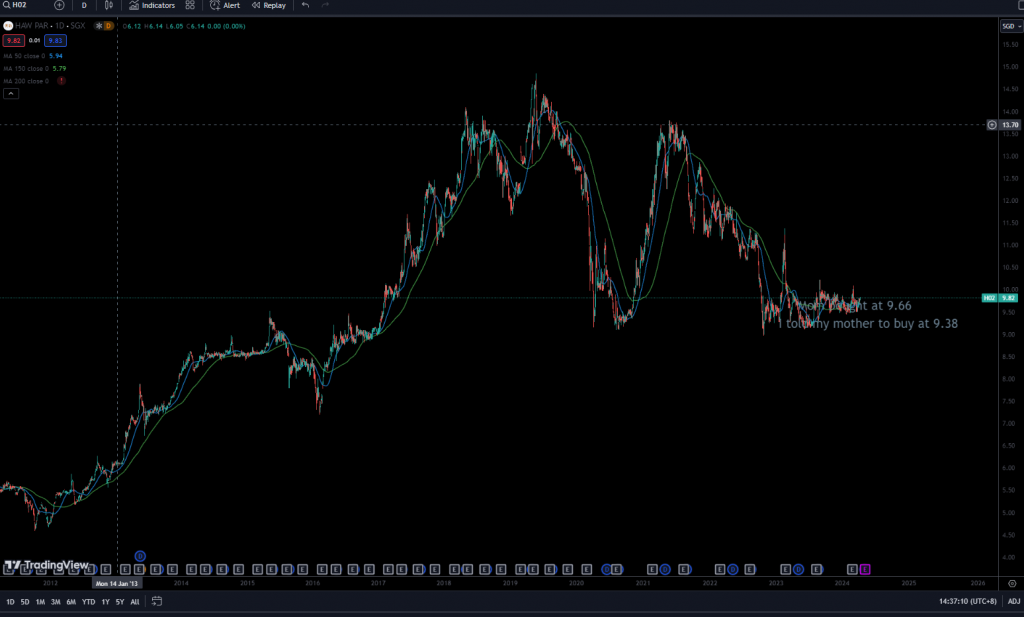Open the SGD currency dropdown
Viewport: 1024px width, 617px height.
[x=1009, y=26]
